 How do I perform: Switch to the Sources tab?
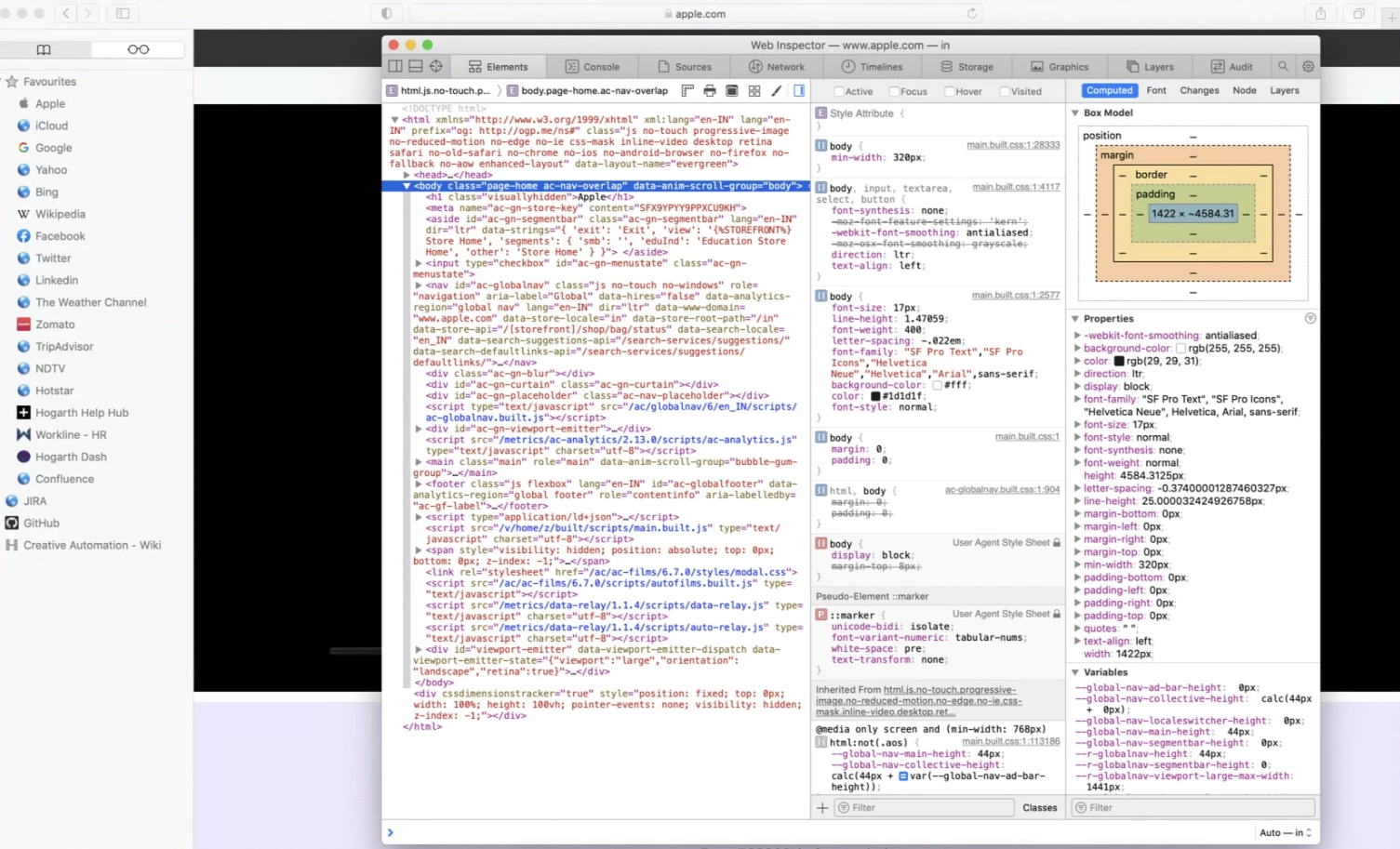[684, 66]
